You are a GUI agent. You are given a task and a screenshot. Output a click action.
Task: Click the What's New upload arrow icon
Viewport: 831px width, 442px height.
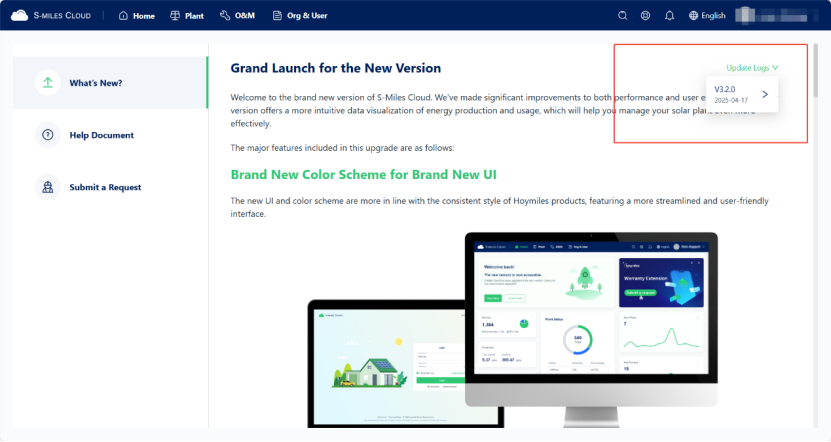pos(48,83)
